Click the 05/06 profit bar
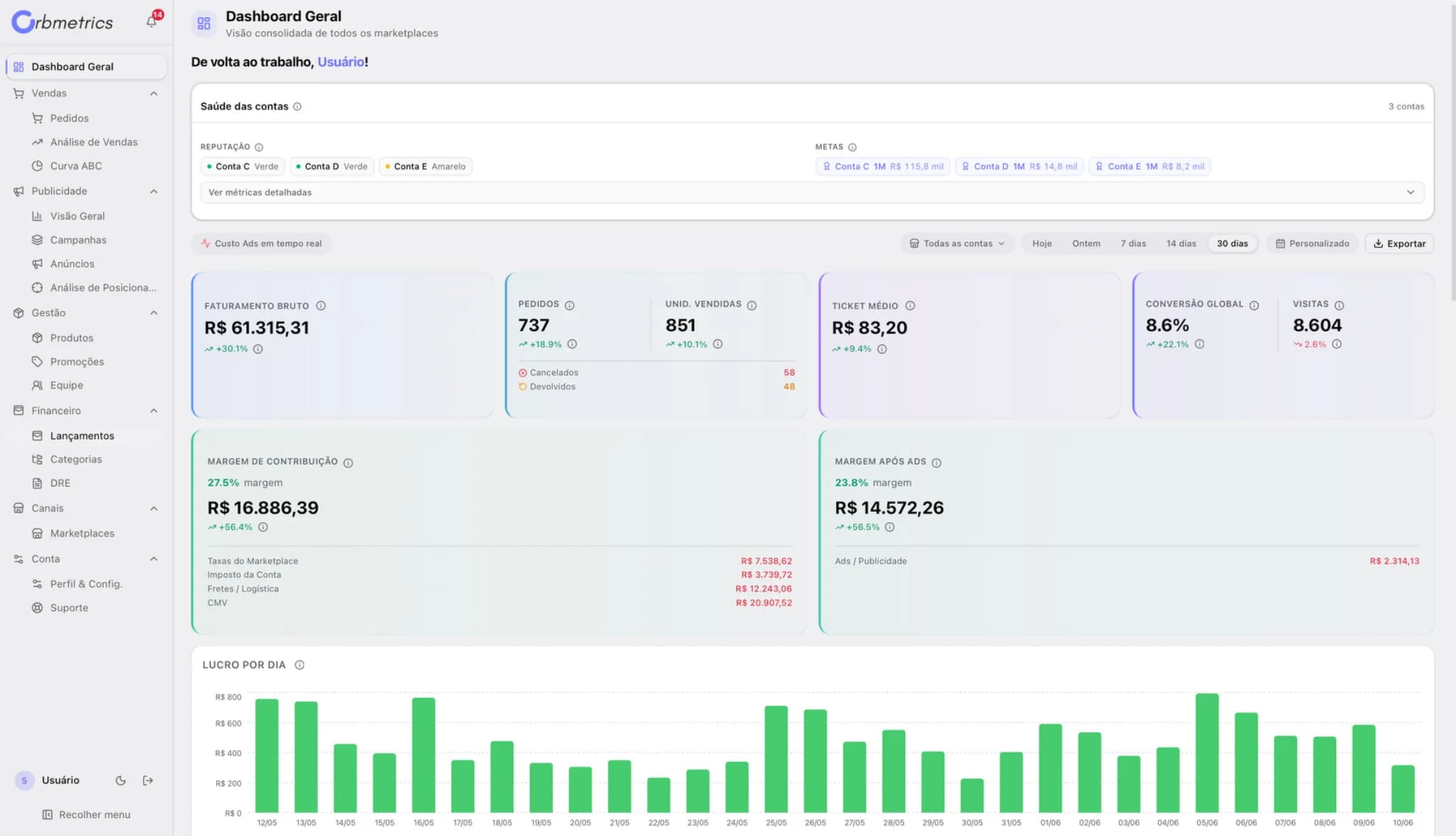 [x=1206, y=753]
